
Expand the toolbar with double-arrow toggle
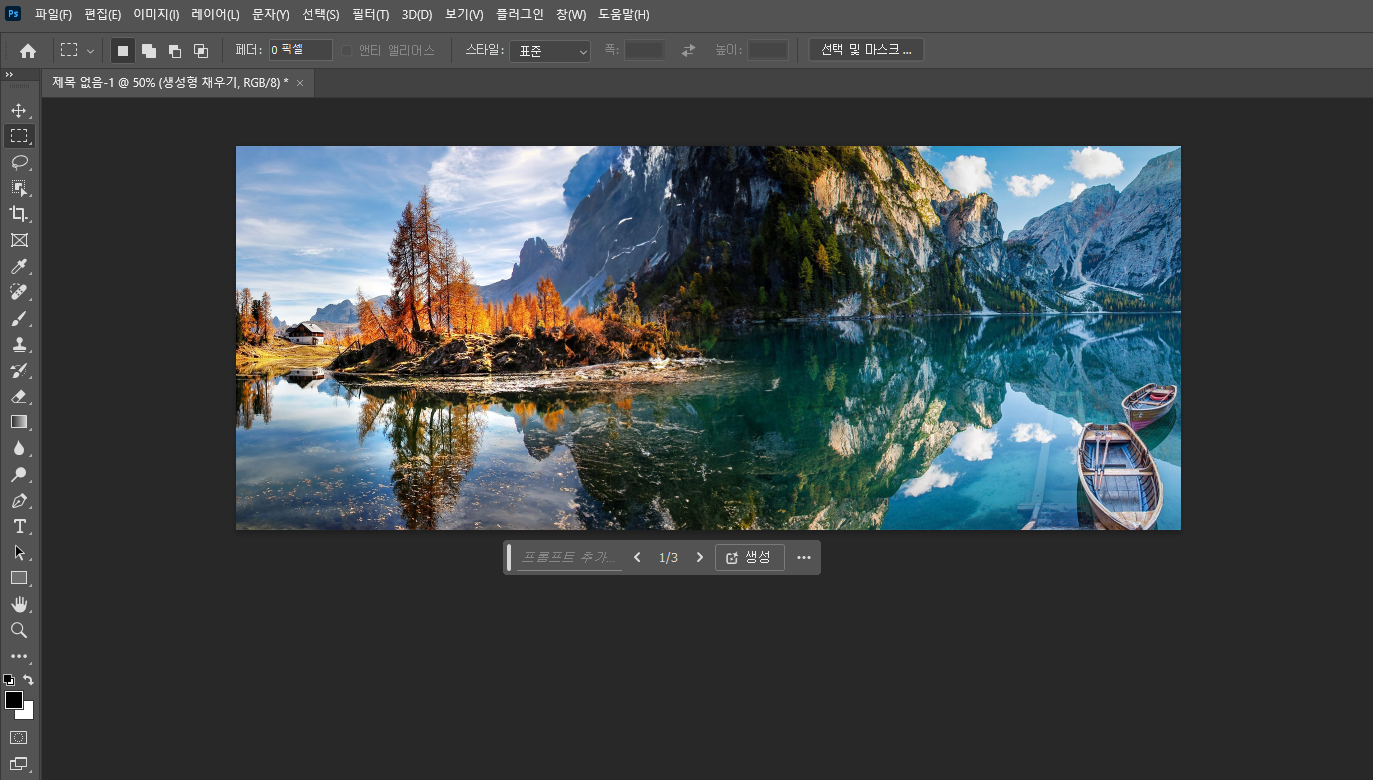(9, 75)
